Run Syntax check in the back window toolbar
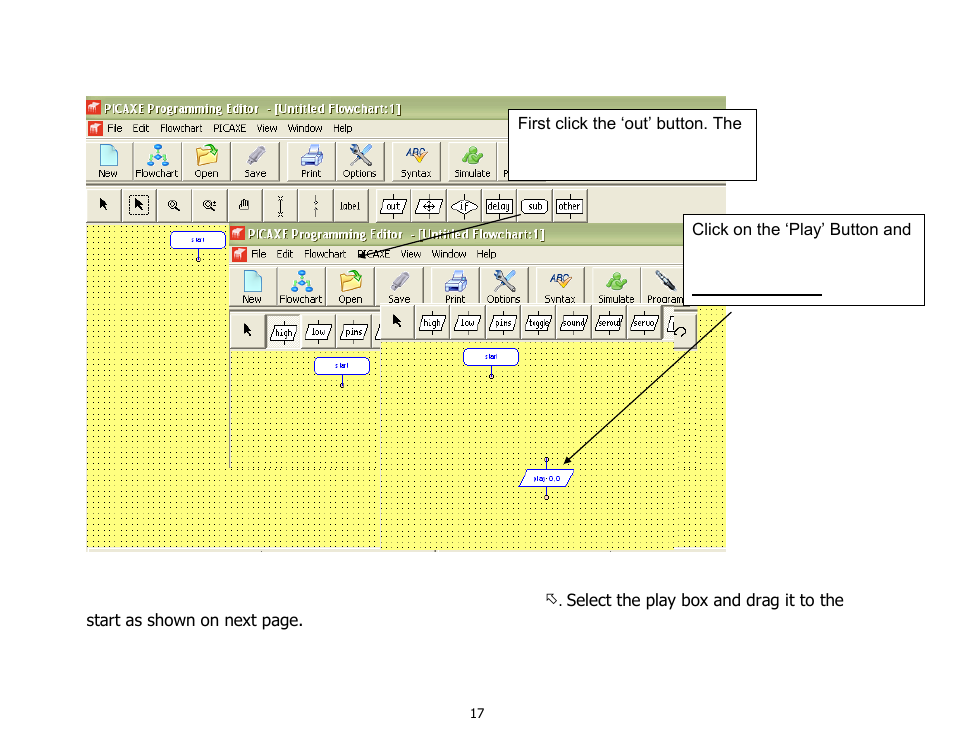954x738 pixels. pos(416,161)
